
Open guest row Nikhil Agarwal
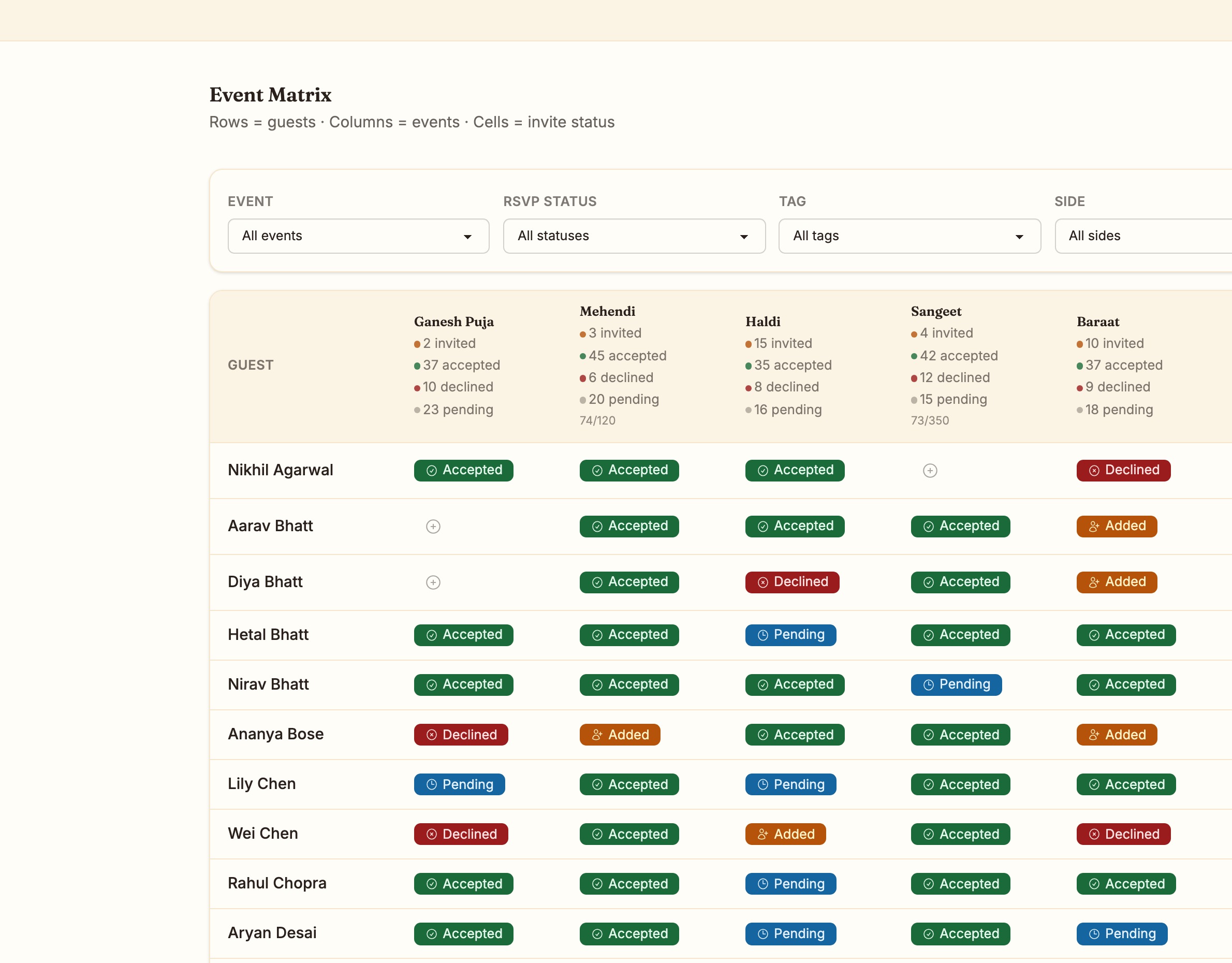281,470
